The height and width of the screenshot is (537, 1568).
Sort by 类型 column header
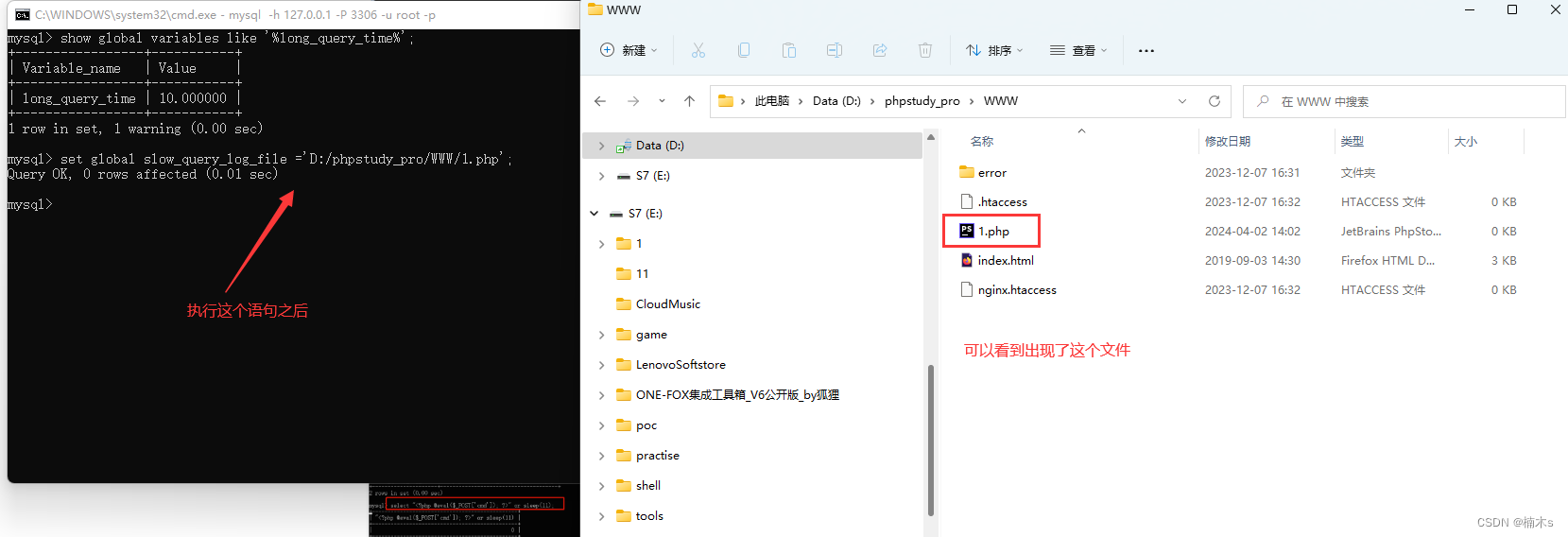[1352, 141]
